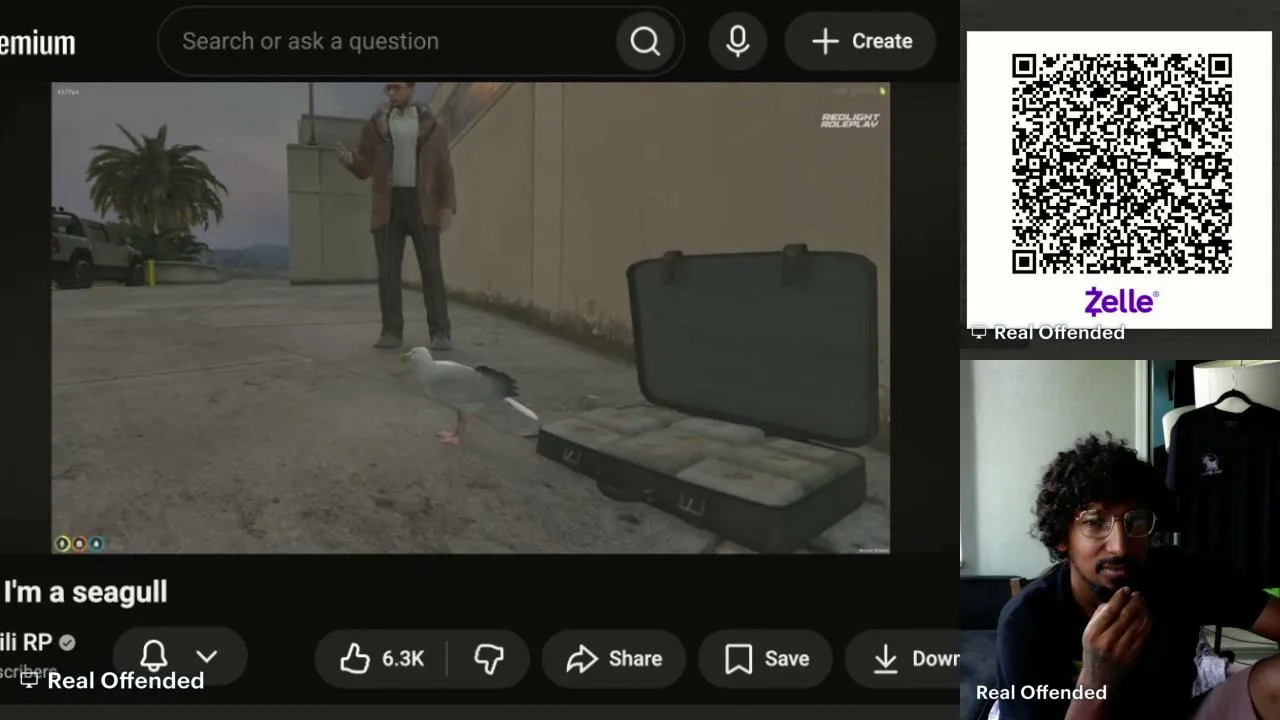Screen dimensions: 1280x720
Task: Click the magnifying glass search icon
Action: (x=645, y=41)
